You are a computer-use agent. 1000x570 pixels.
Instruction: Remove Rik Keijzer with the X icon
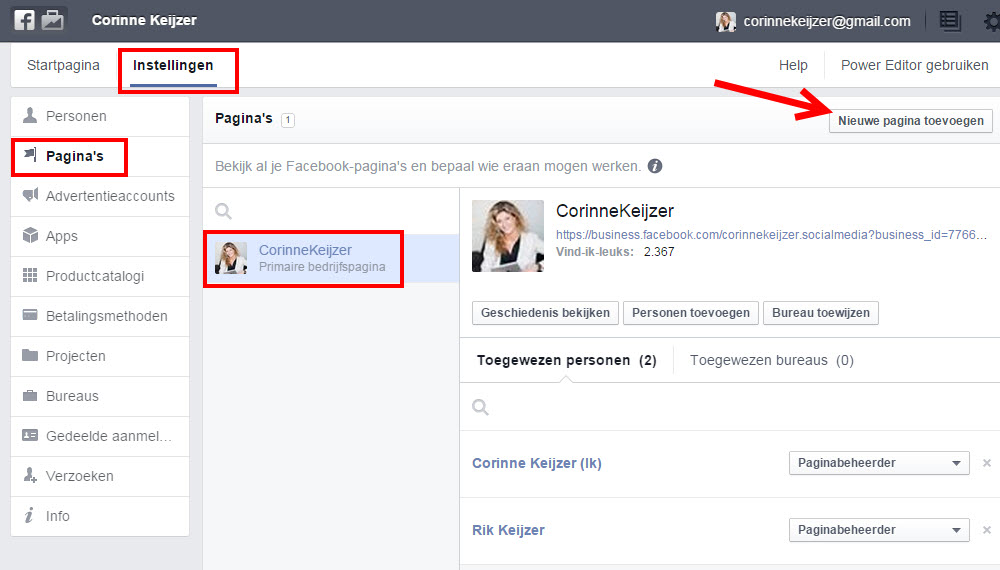986,530
